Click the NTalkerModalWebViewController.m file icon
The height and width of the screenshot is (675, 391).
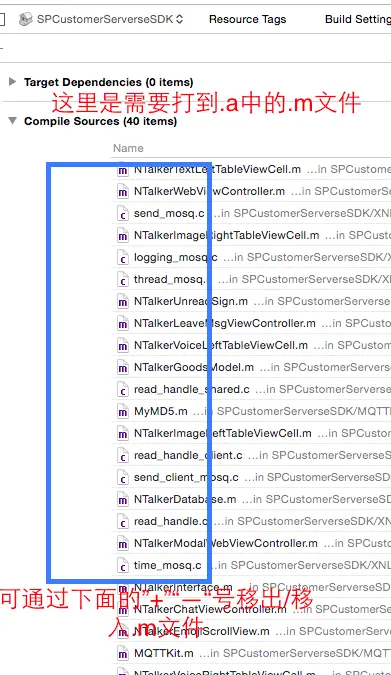pyautogui.click(x=123, y=543)
